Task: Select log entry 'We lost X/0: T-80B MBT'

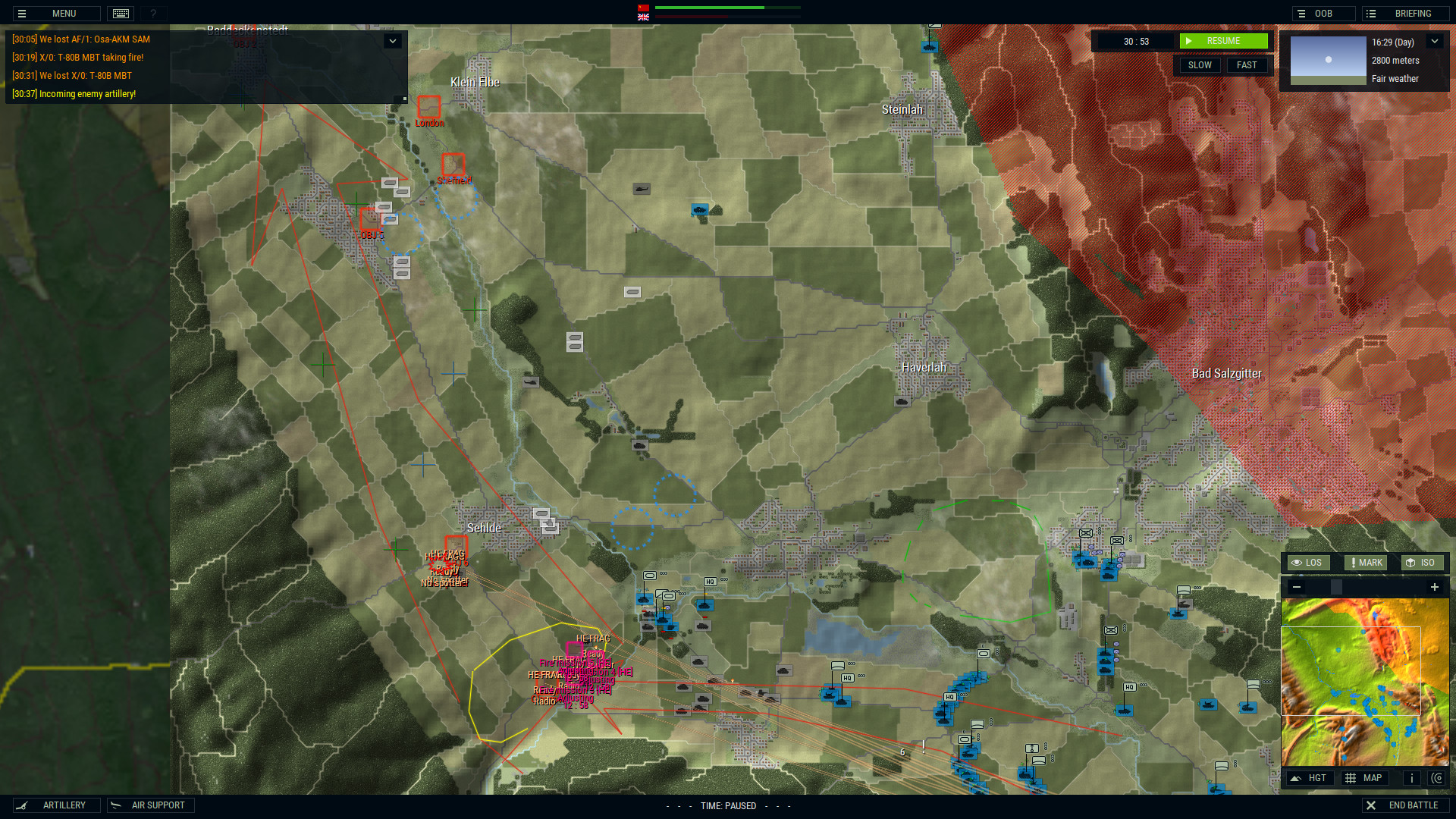Action: tap(72, 76)
